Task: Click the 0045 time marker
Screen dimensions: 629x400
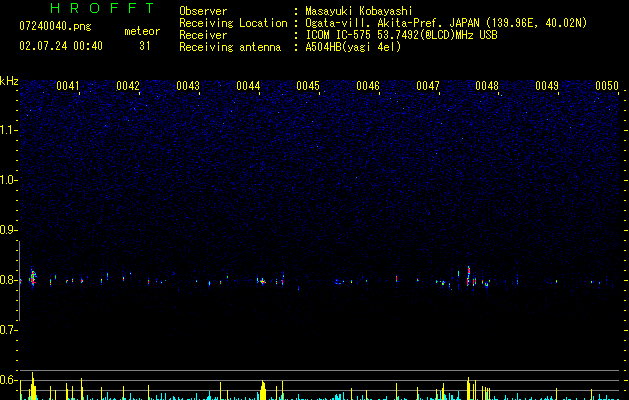Action: (308, 86)
